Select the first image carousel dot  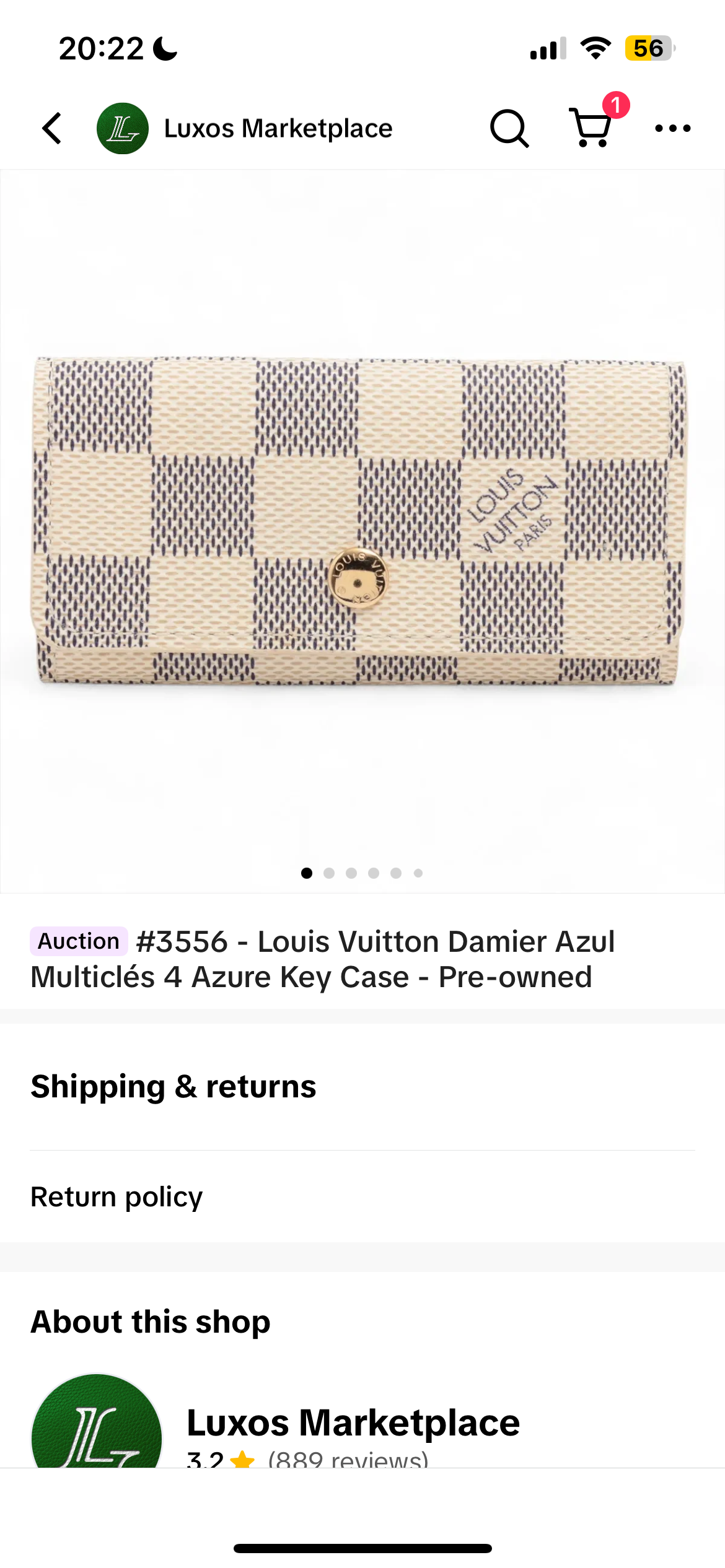click(x=307, y=873)
